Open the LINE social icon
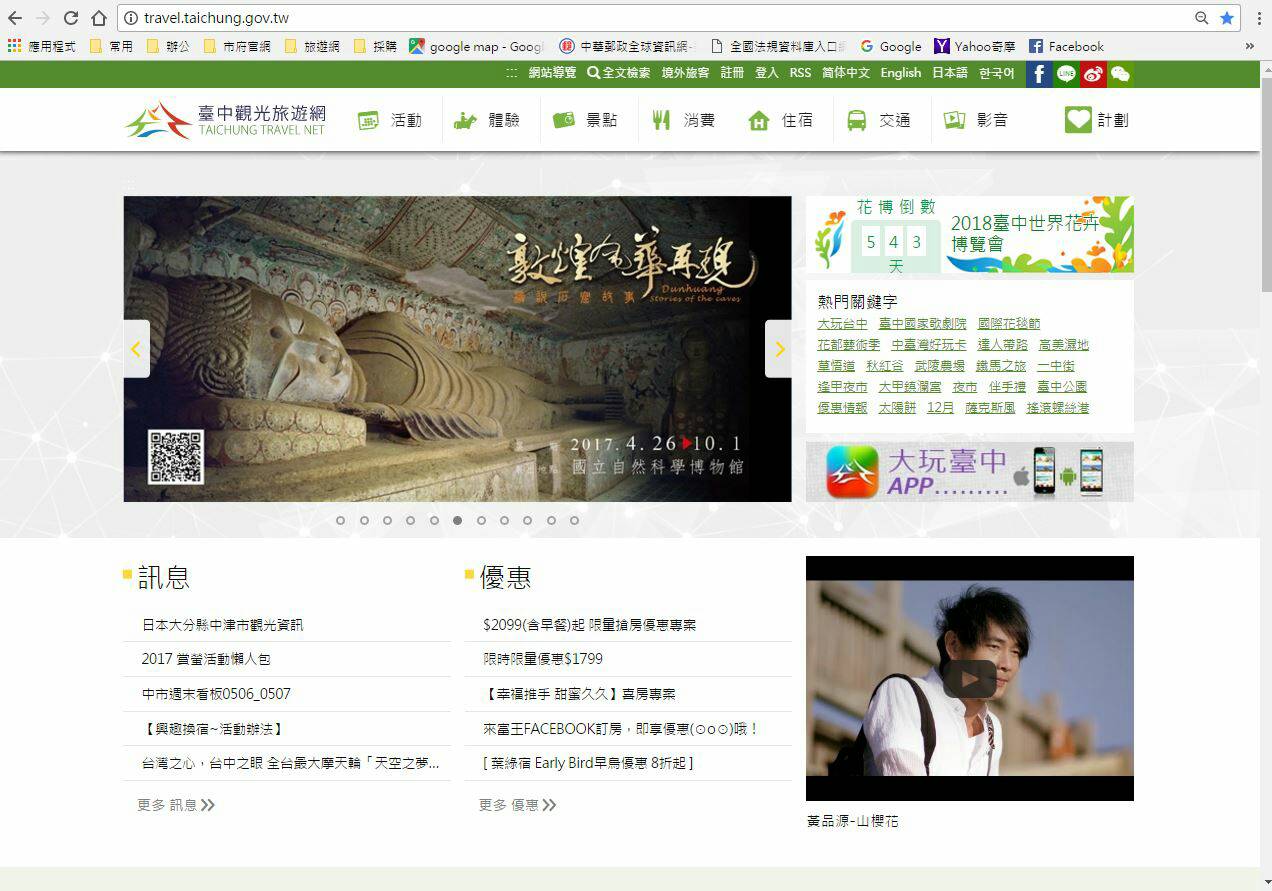 point(1066,74)
